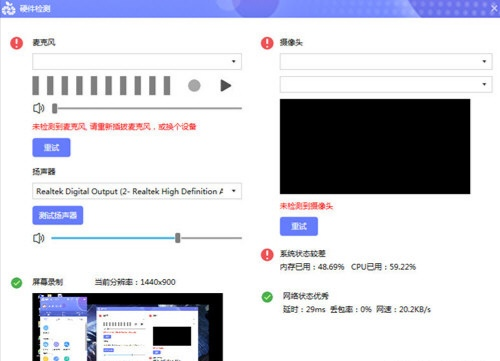Click the black camera preview area
The height and width of the screenshot is (361, 500).
point(375,146)
